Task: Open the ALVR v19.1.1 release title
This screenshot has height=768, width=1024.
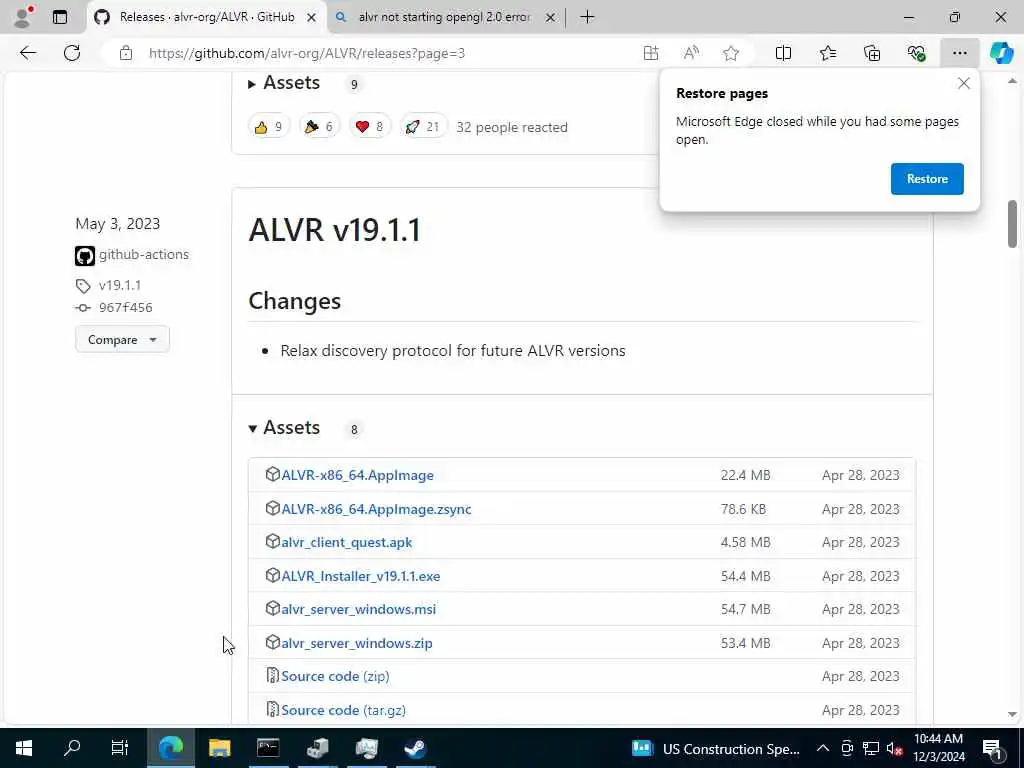Action: (334, 230)
